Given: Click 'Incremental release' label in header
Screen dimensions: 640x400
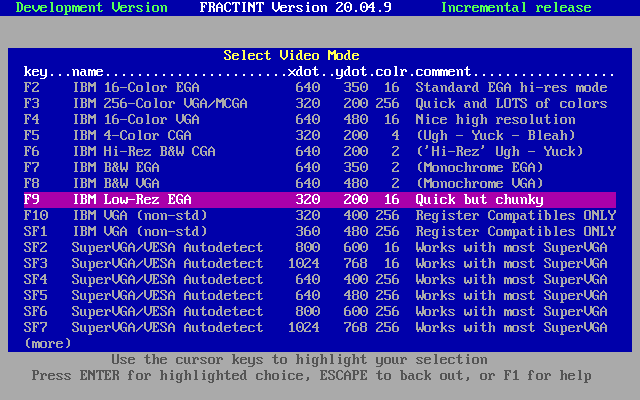Looking at the screenshot, I should pyautogui.click(x=516, y=8).
